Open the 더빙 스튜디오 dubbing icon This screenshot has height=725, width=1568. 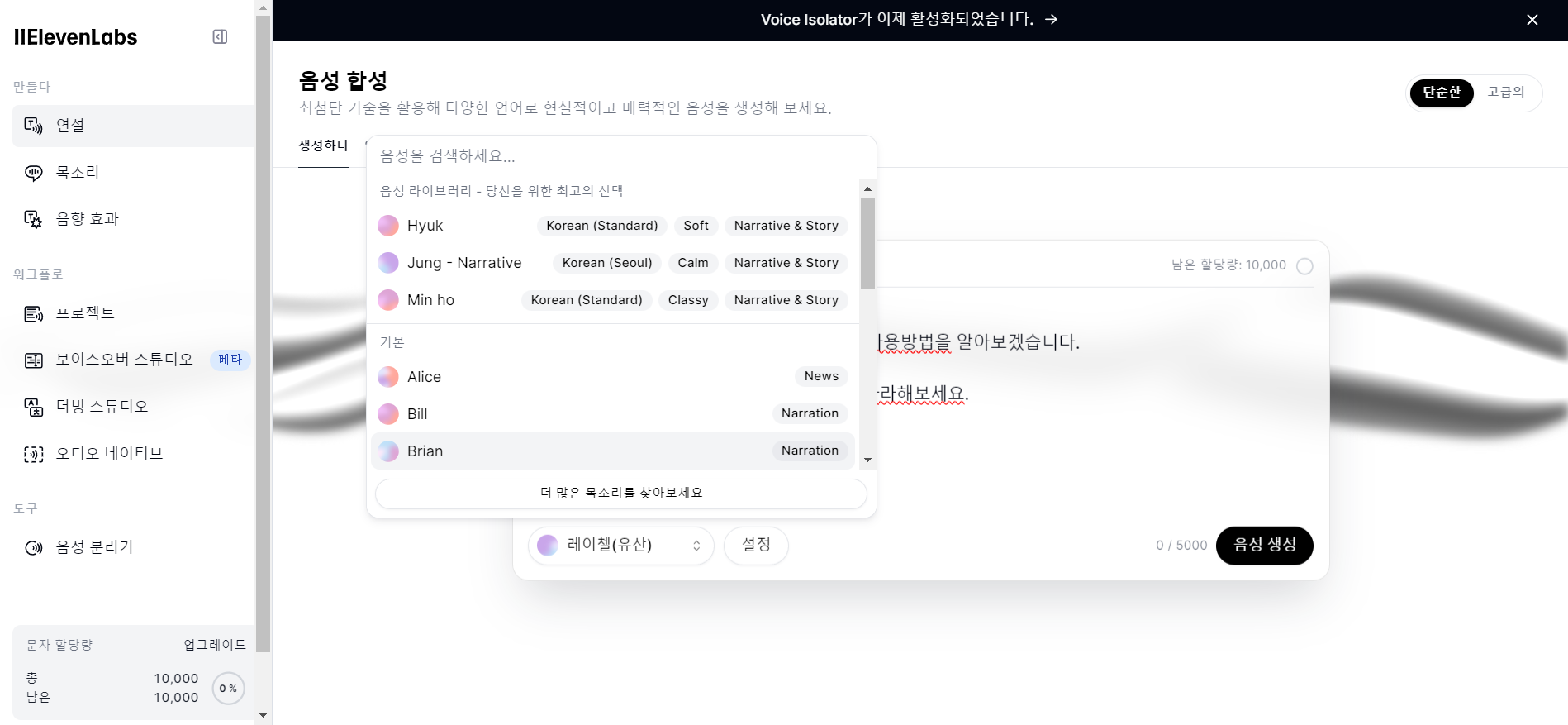[x=33, y=407]
